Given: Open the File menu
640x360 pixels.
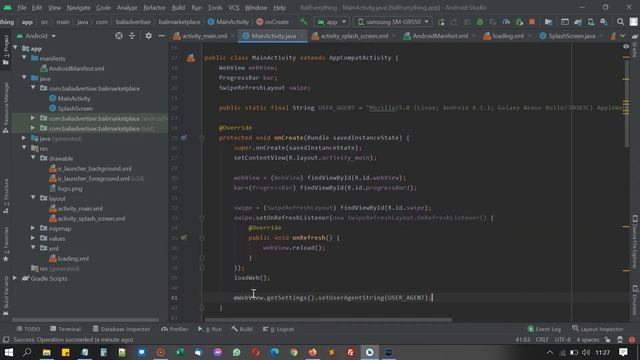Looking at the screenshot, I should tap(22, 8).
